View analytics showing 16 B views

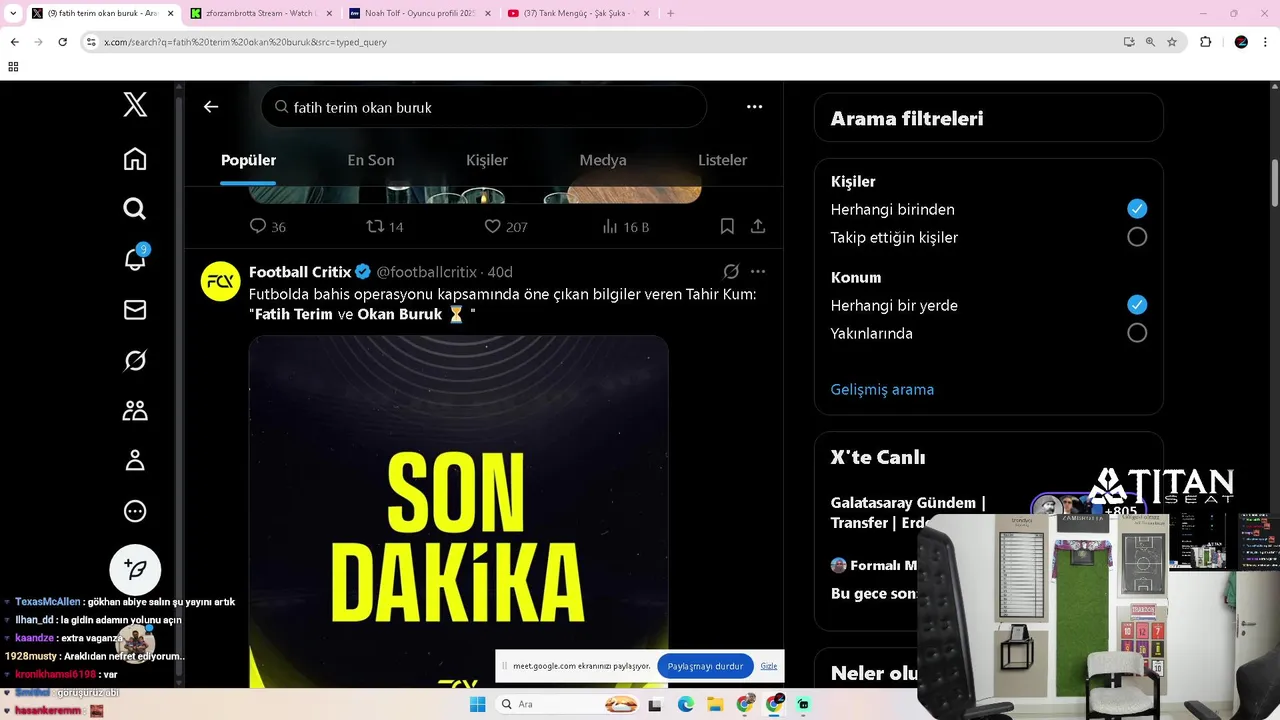click(x=626, y=227)
